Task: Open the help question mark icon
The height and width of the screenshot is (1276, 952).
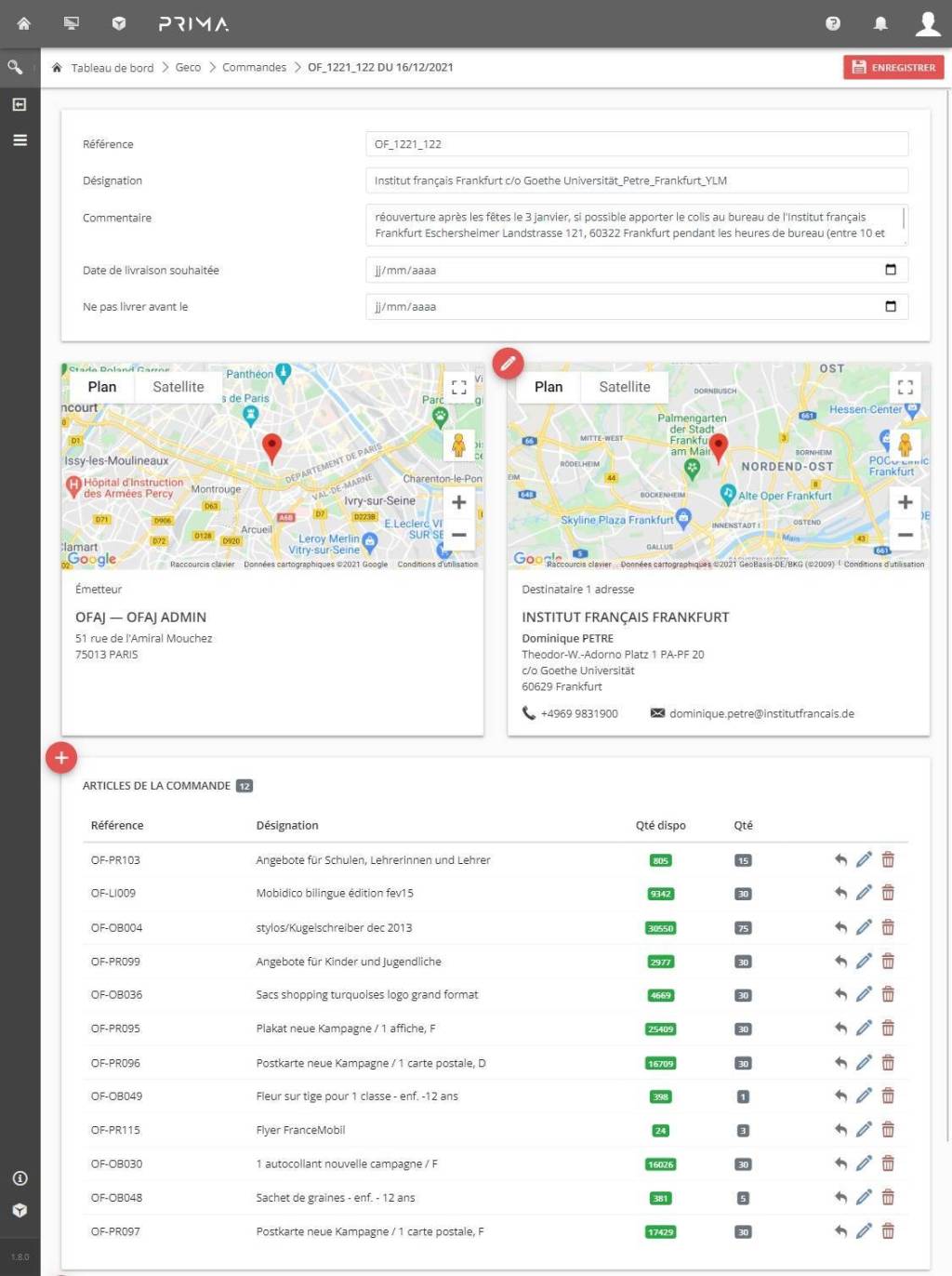Action: pyautogui.click(x=833, y=23)
